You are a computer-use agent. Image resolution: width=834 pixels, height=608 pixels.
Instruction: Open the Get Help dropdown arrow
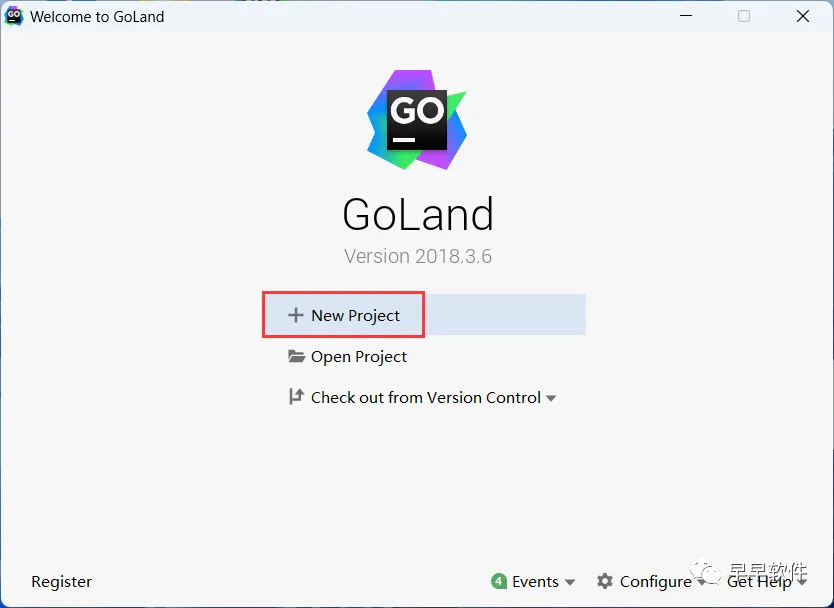coord(802,582)
